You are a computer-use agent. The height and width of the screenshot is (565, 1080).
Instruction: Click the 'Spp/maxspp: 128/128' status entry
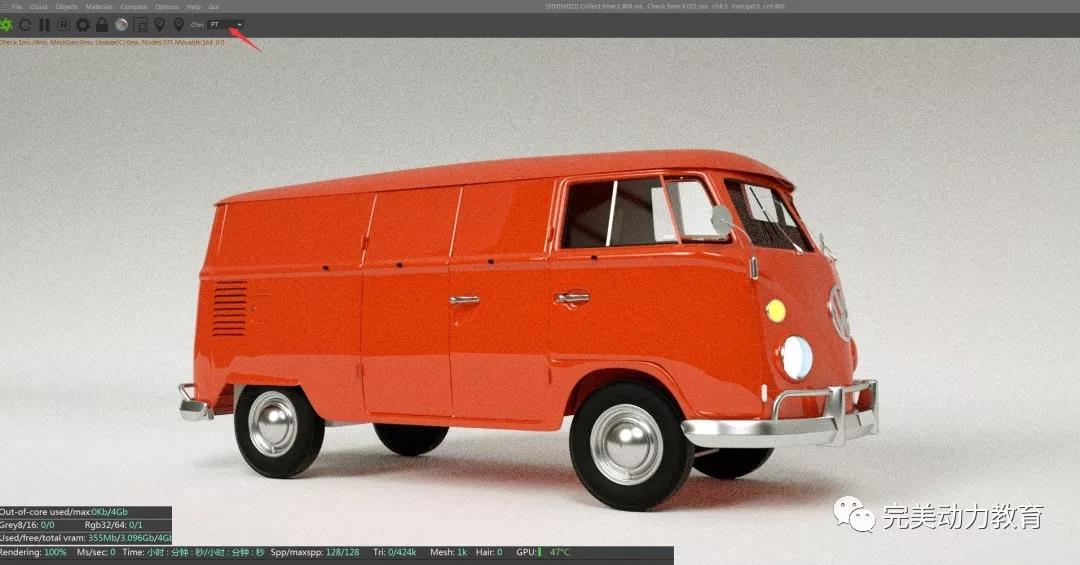[315, 553]
